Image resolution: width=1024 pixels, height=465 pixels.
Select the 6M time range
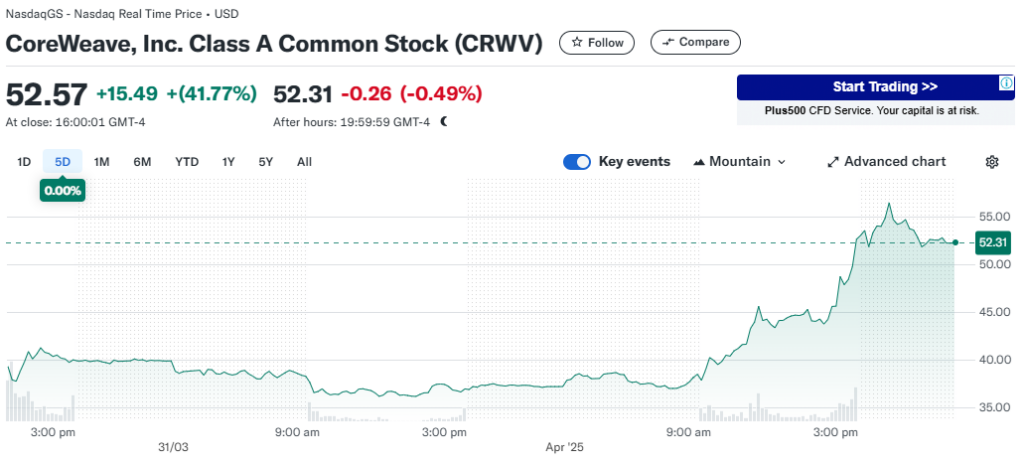[142, 162]
